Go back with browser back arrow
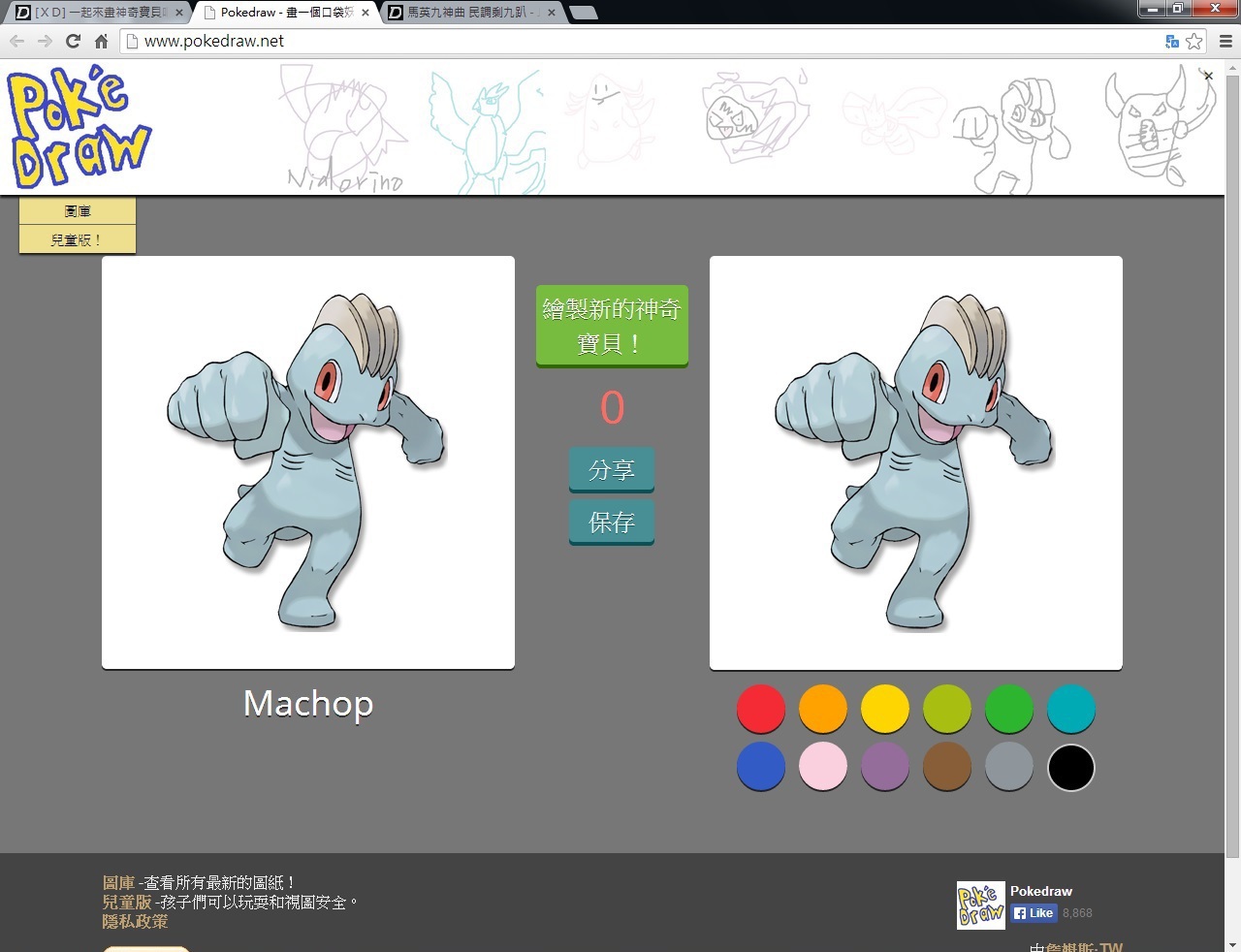The width and height of the screenshot is (1241, 952). point(16,41)
